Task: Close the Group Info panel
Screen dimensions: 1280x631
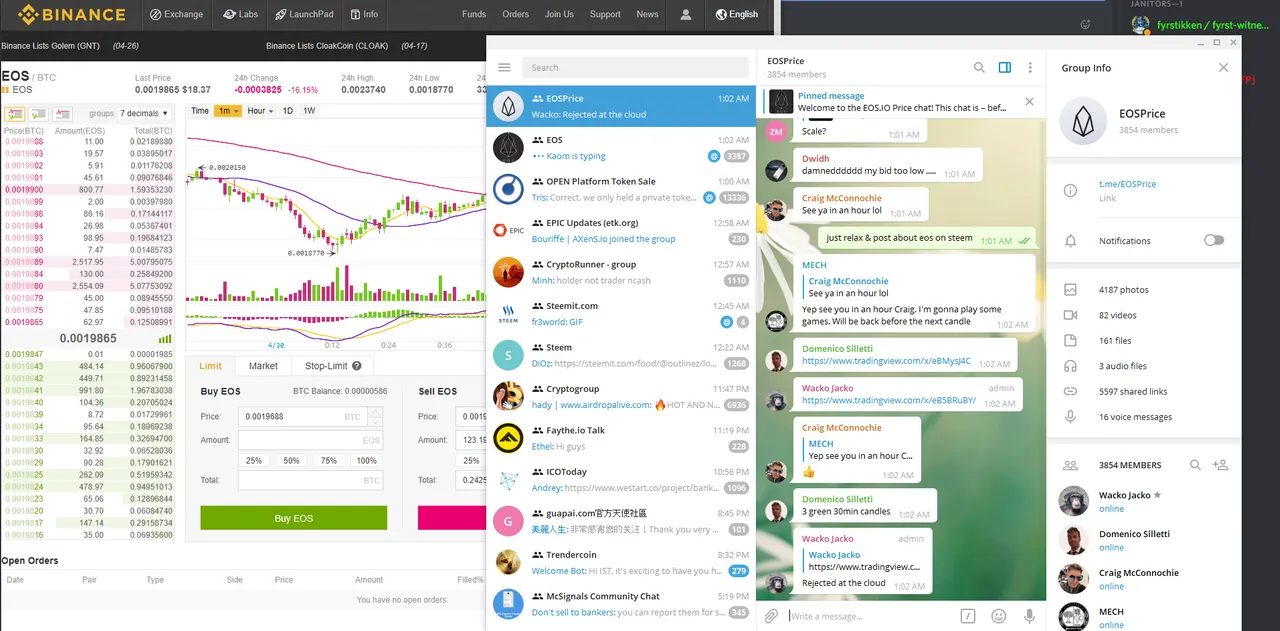Action: (x=1223, y=68)
